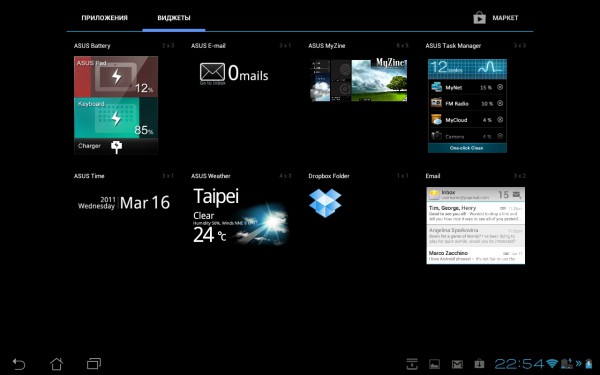Viewport: 600px width, 375px height.
Task: Click the ASUS MyZine widget title
Action: (x=327, y=46)
